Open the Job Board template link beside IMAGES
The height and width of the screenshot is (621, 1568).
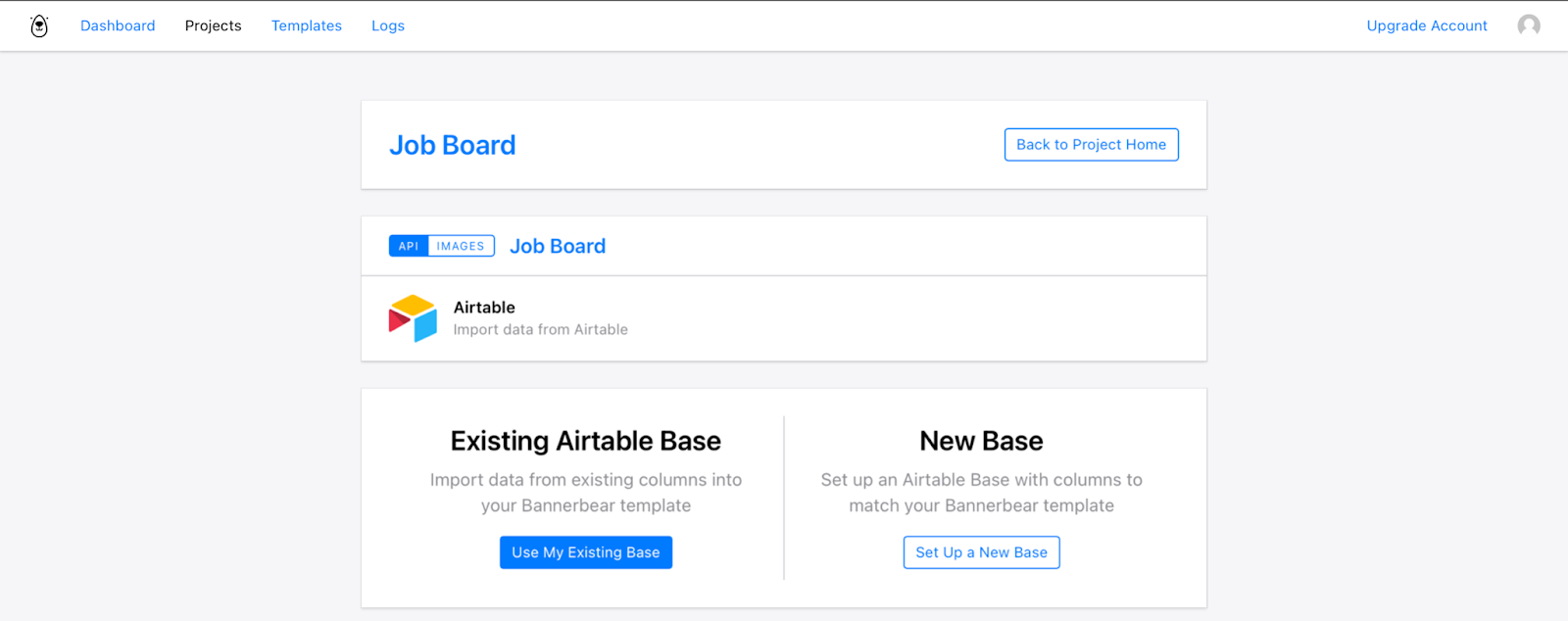point(558,246)
